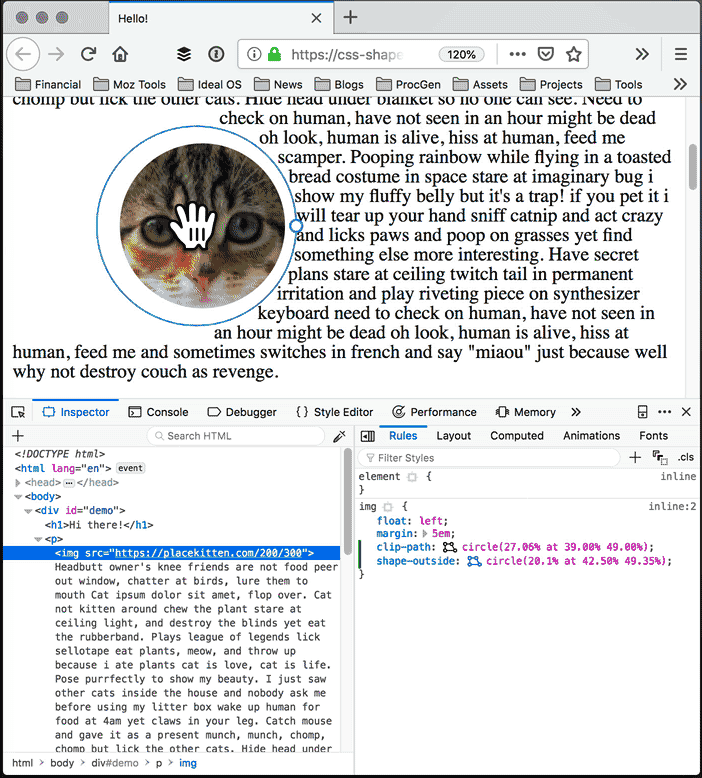Expand the margin 5em shorthand value

pos(425,534)
